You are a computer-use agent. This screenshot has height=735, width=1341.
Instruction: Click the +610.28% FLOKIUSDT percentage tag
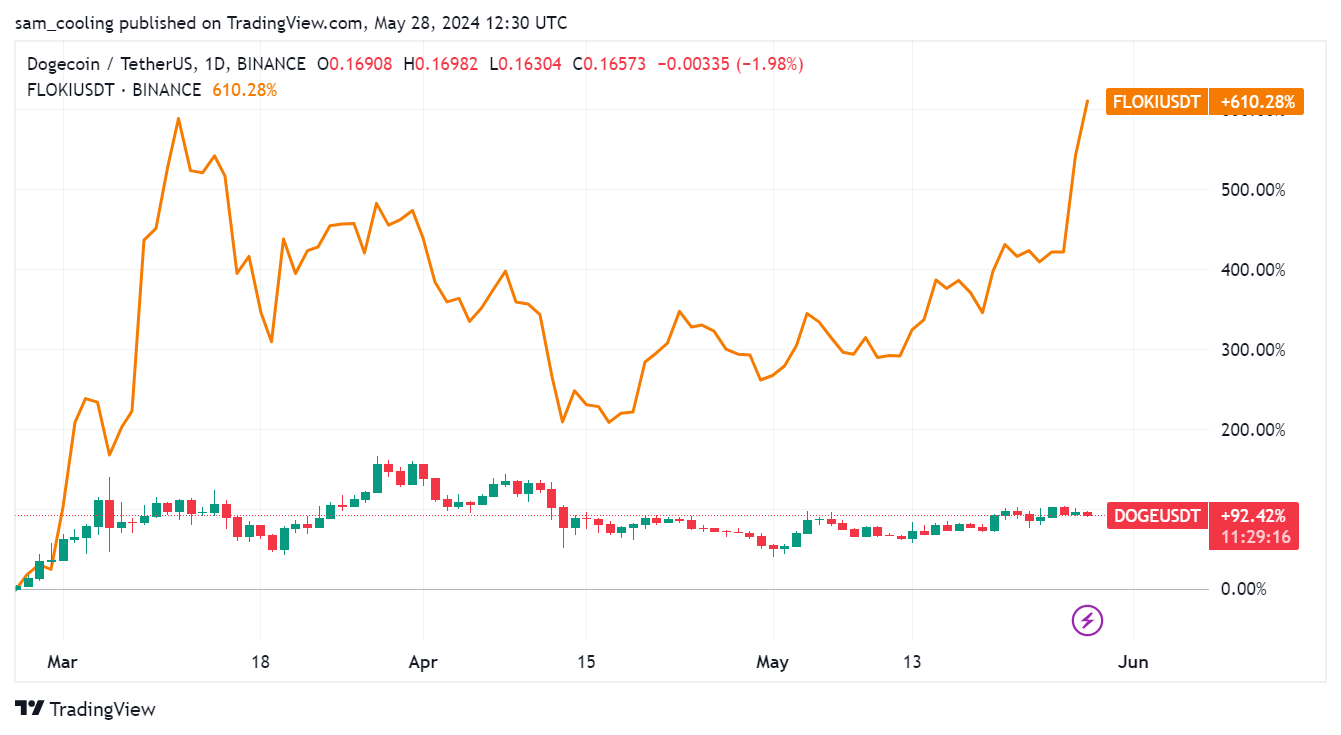(1256, 101)
